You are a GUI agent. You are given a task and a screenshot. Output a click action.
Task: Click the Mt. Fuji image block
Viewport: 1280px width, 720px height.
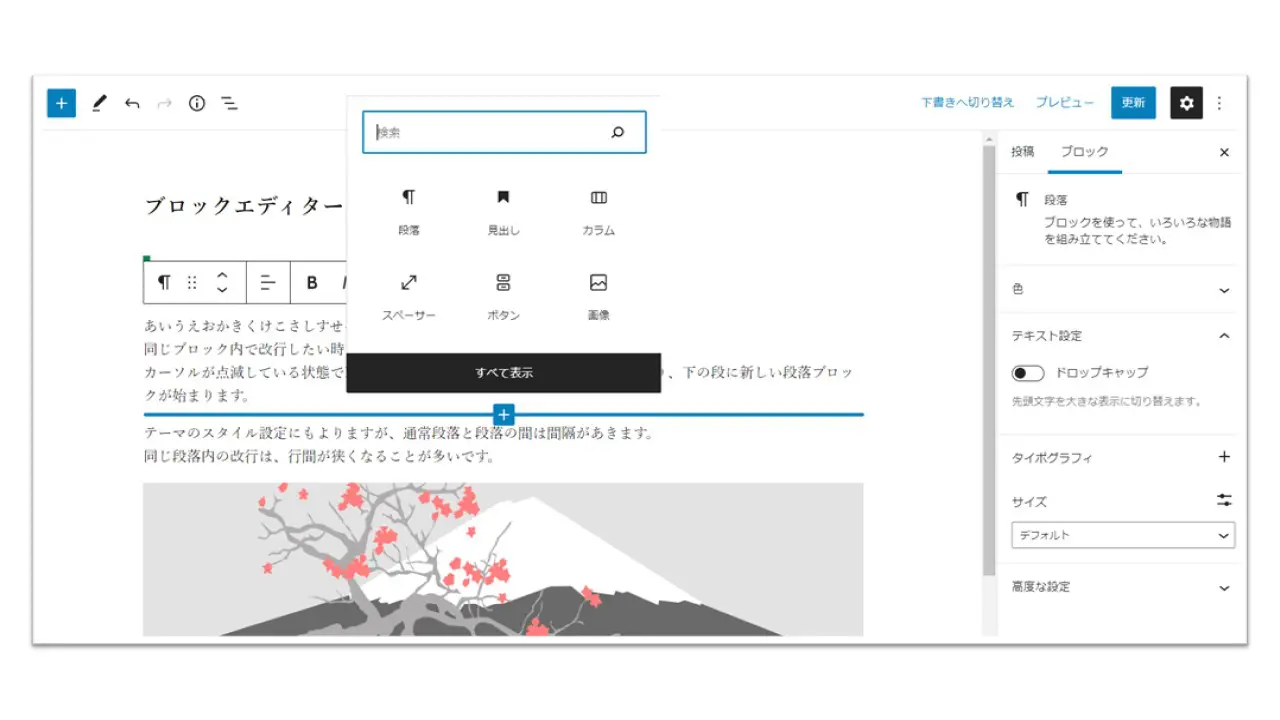tap(503, 559)
